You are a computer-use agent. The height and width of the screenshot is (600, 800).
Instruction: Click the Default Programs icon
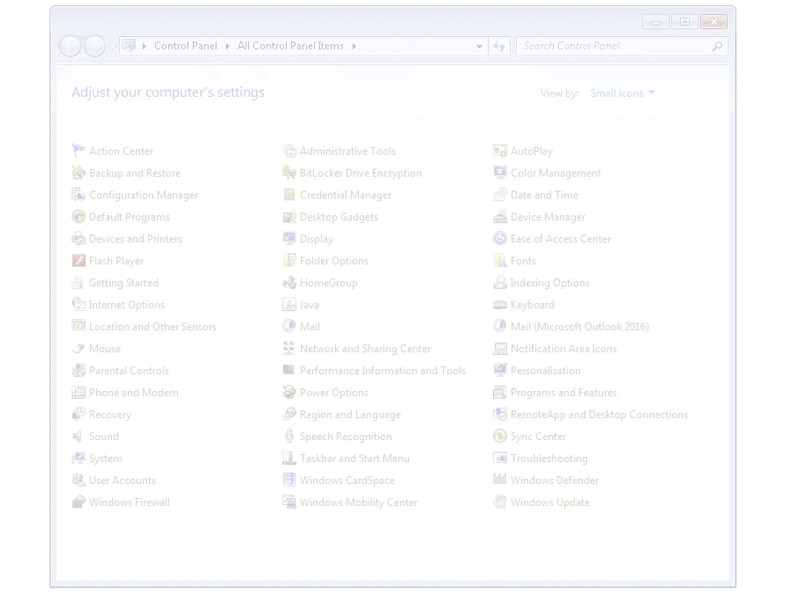78,216
